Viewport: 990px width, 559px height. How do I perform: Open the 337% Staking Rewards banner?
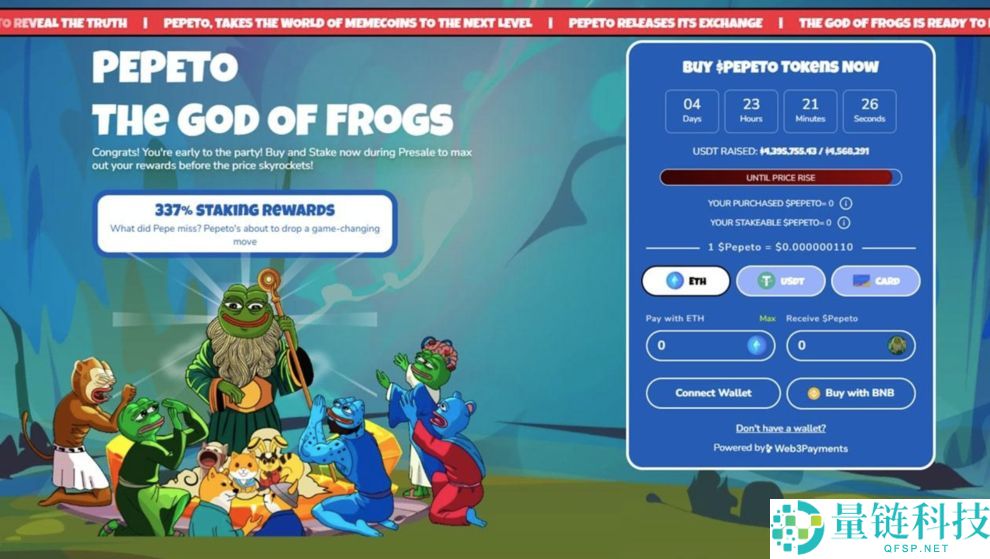tap(245, 224)
